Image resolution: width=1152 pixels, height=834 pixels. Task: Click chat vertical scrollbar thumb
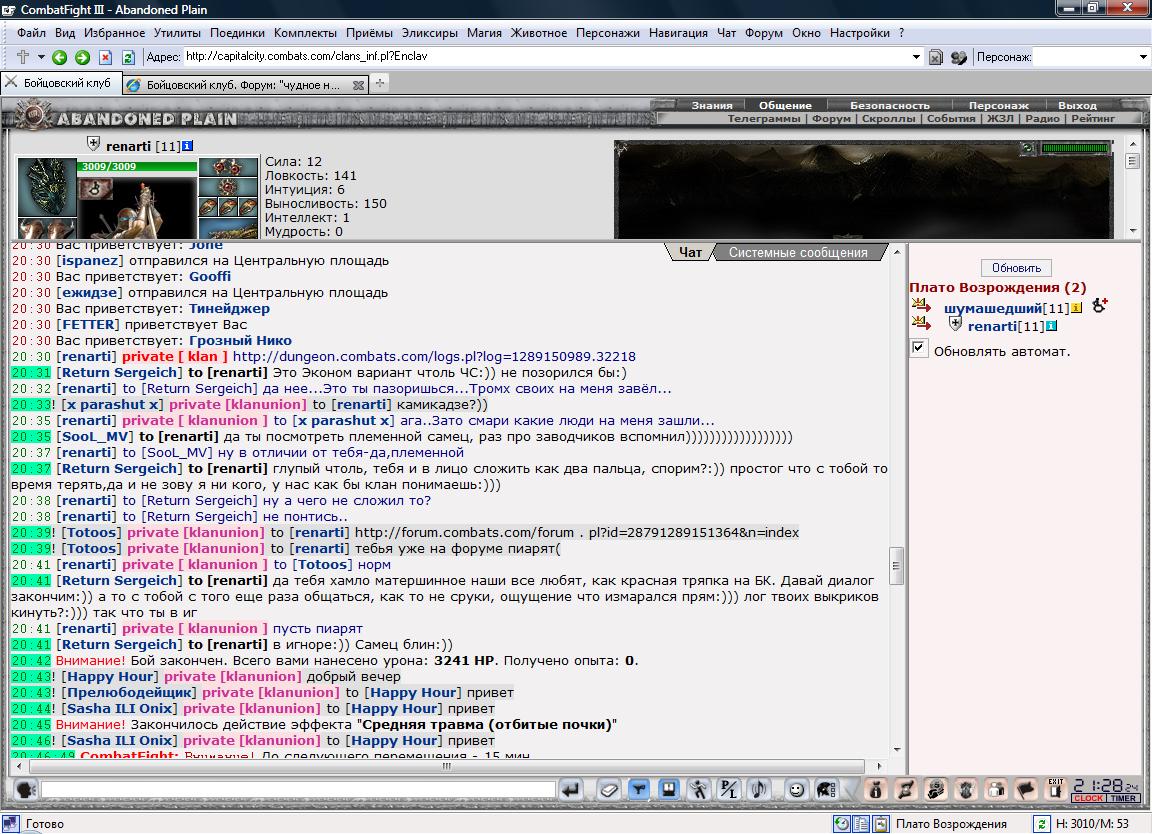pos(896,566)
